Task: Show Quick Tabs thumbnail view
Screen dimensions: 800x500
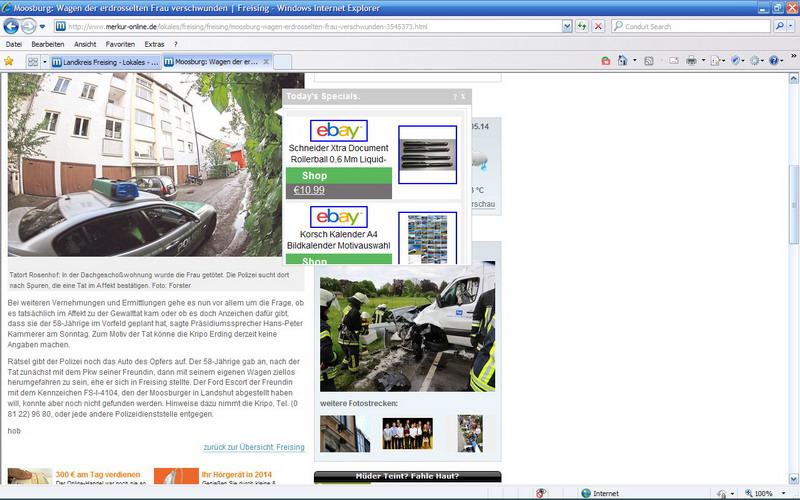Action: pos(33,62)
